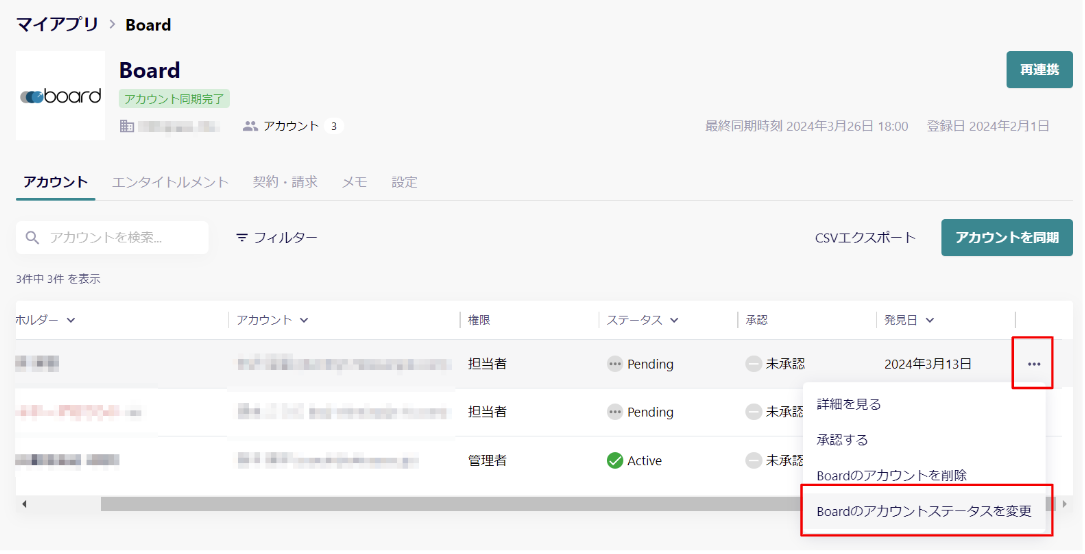Choose 承認する in the context menu

(x=923, y=440)
